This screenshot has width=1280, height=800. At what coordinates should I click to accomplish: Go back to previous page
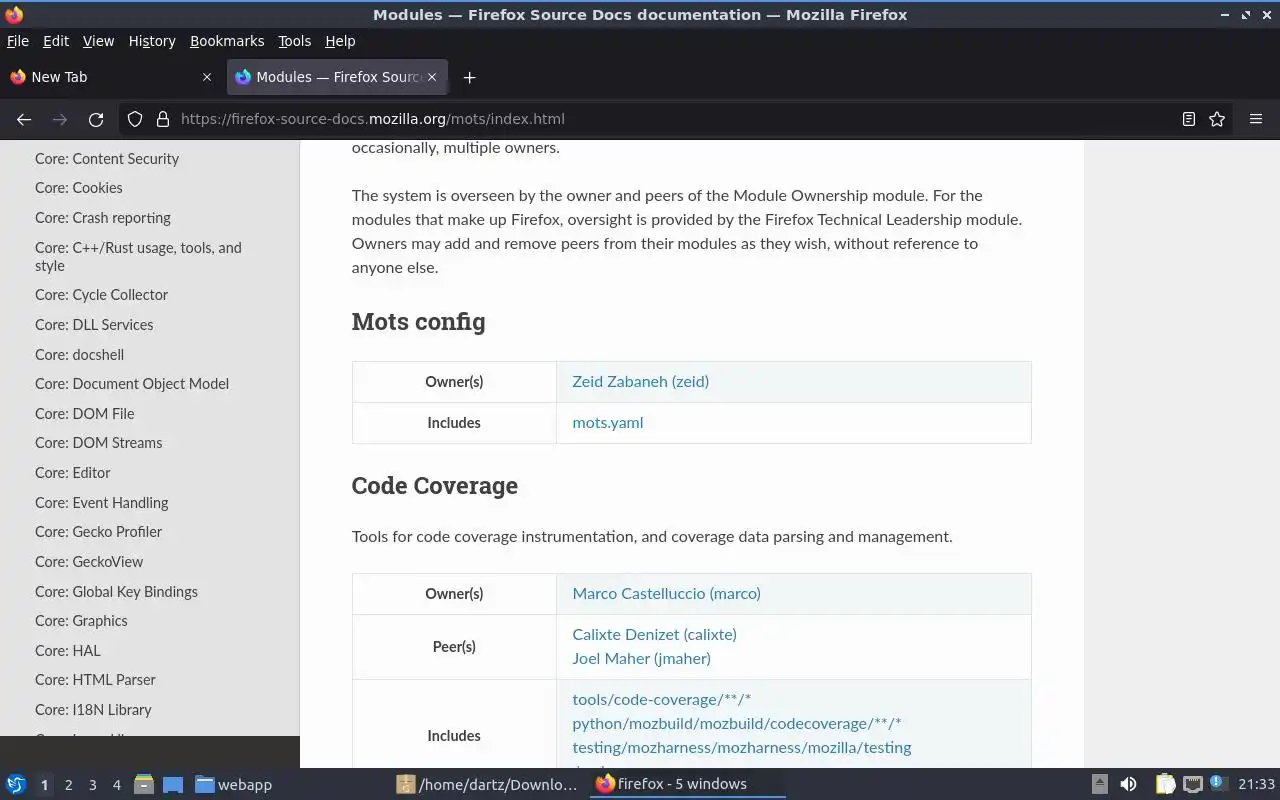tap(24, 119)
